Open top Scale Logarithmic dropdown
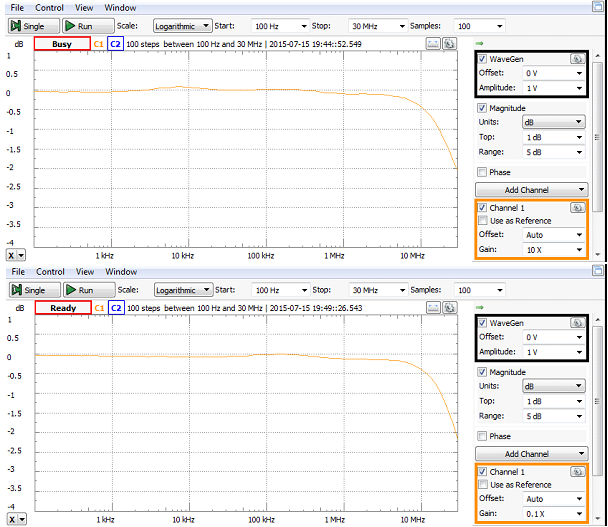The image size is (608, 527). [183, 26]
